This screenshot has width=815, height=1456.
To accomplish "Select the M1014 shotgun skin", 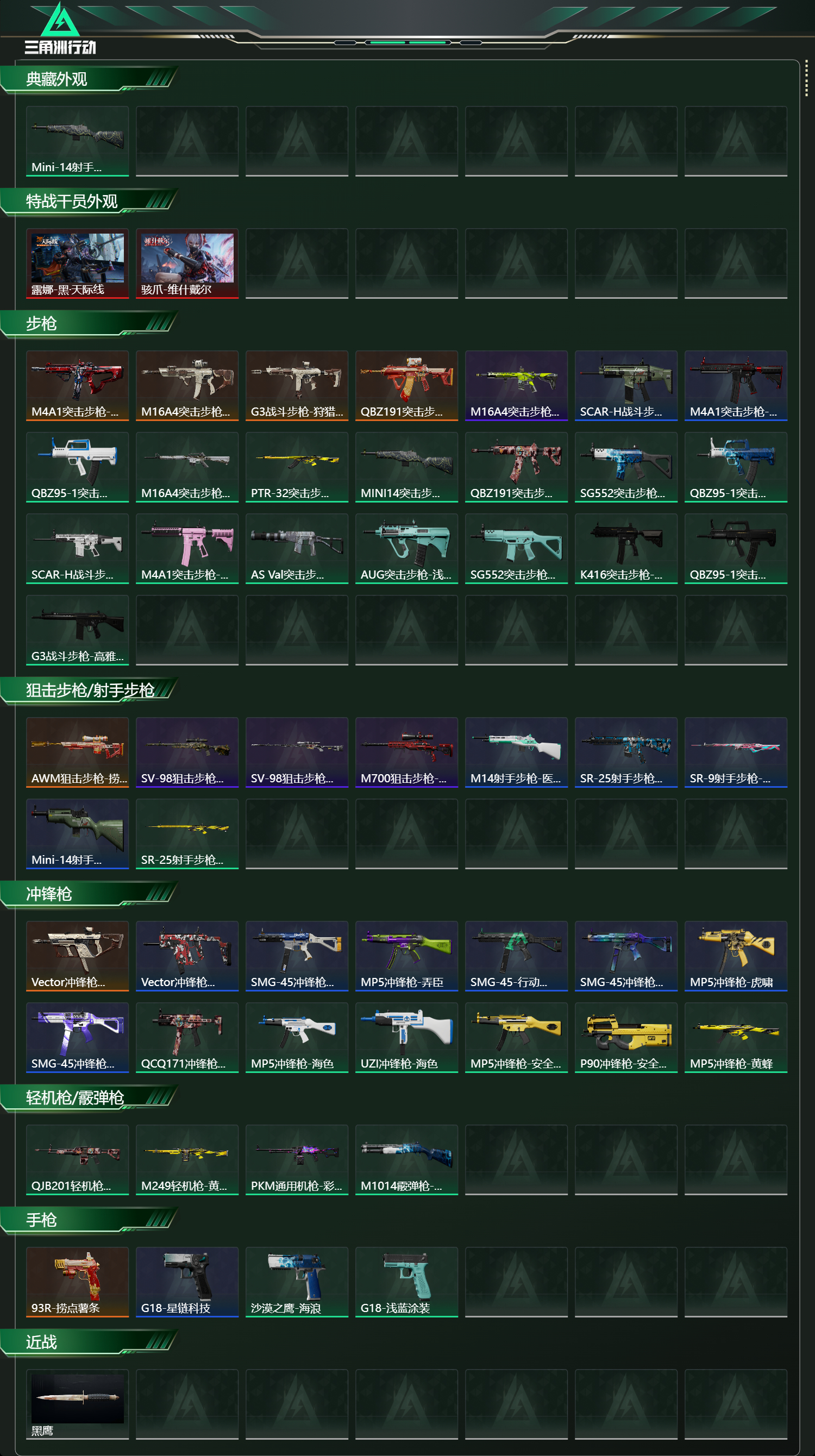I will [406, 1160].
